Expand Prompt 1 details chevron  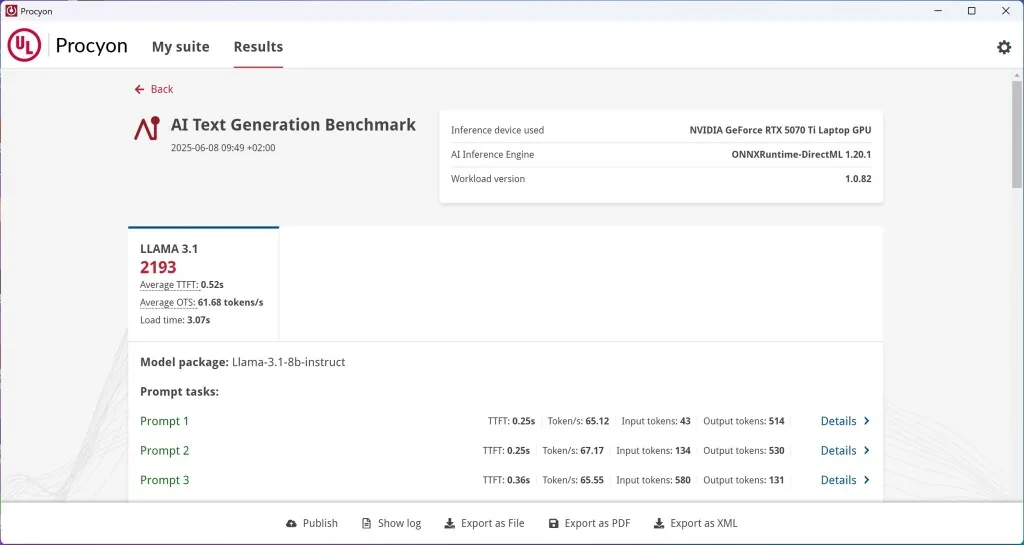click(866, 422)
